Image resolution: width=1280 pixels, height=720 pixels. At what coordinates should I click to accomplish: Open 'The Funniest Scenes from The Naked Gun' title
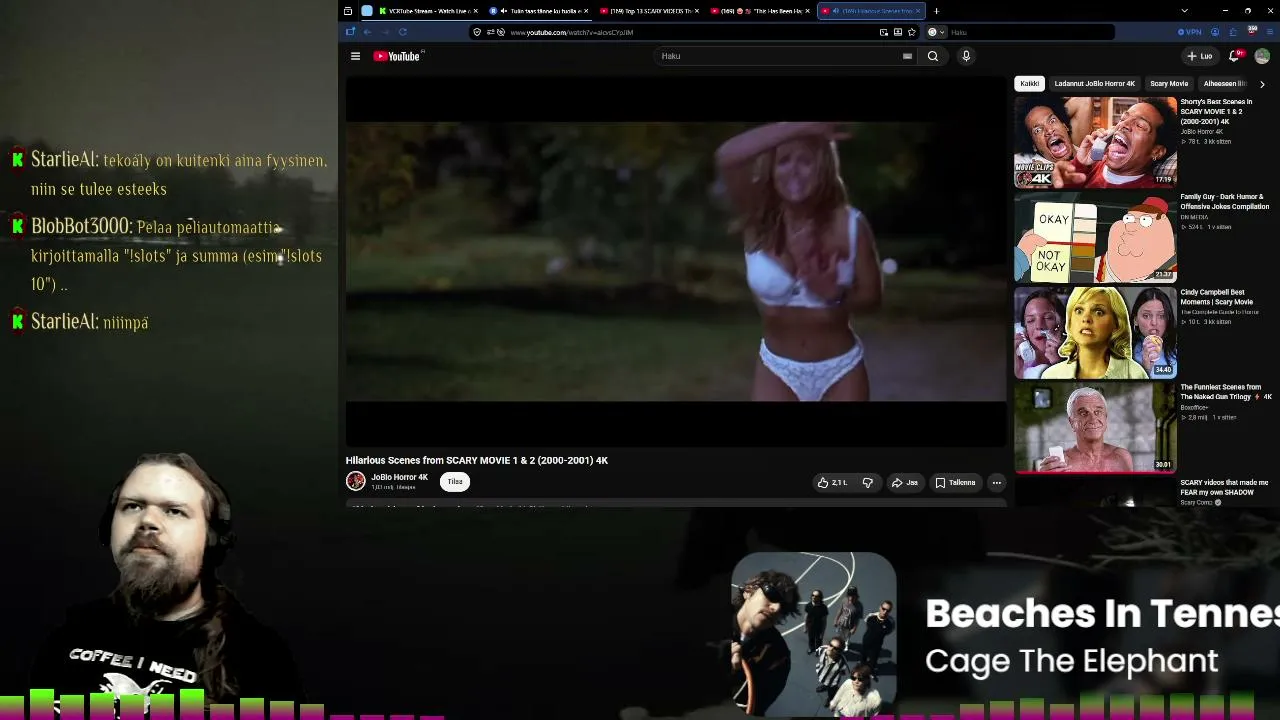click(1226, 391)
